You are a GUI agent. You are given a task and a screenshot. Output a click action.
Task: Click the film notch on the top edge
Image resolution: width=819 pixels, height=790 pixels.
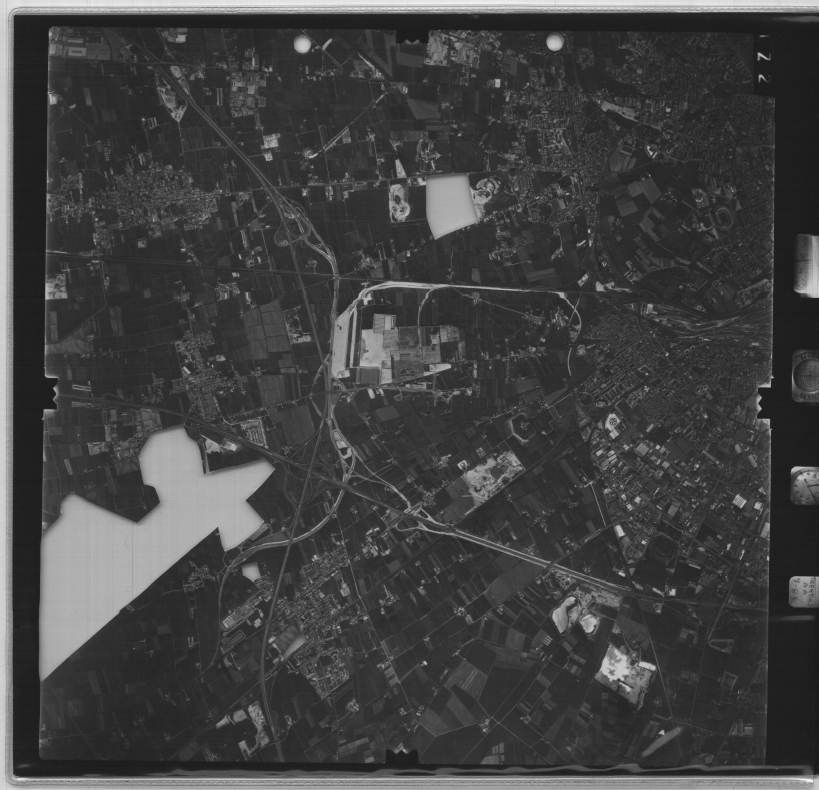[411, 36]
